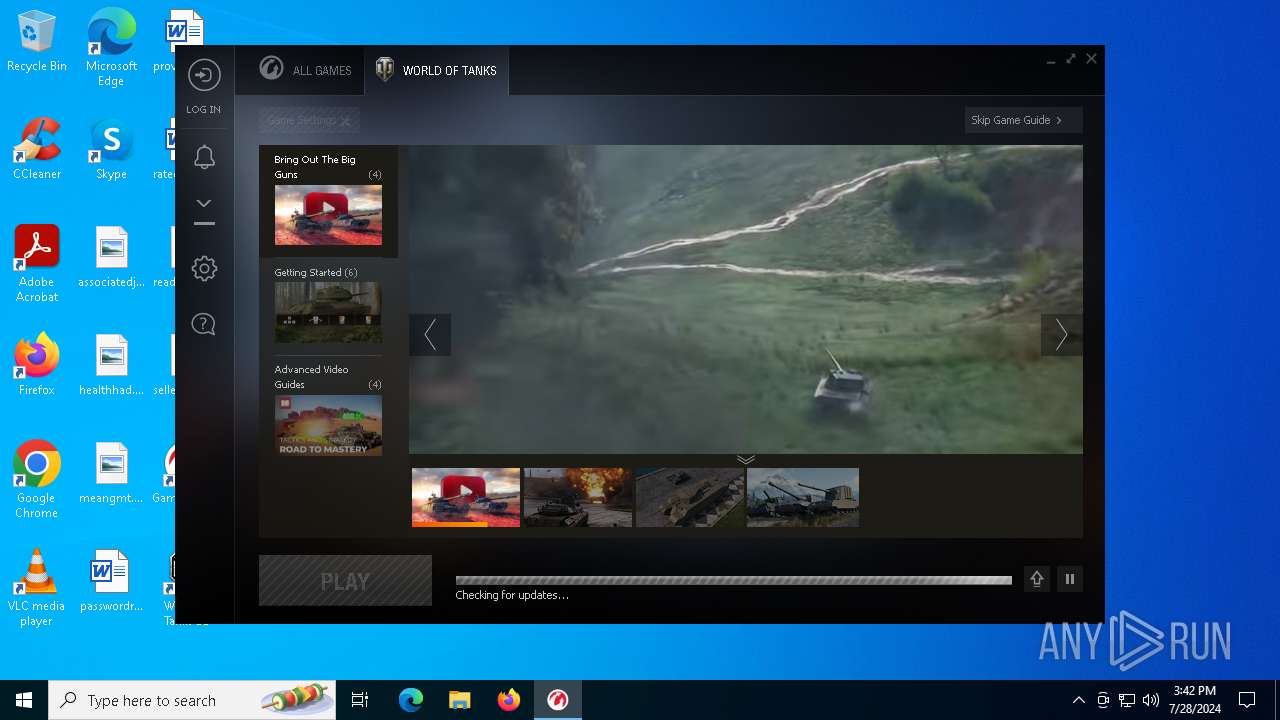Screen dimensions: 1280x720
Task: Open VLC media player desktop shortcut
Action: [x=37, y=587]
